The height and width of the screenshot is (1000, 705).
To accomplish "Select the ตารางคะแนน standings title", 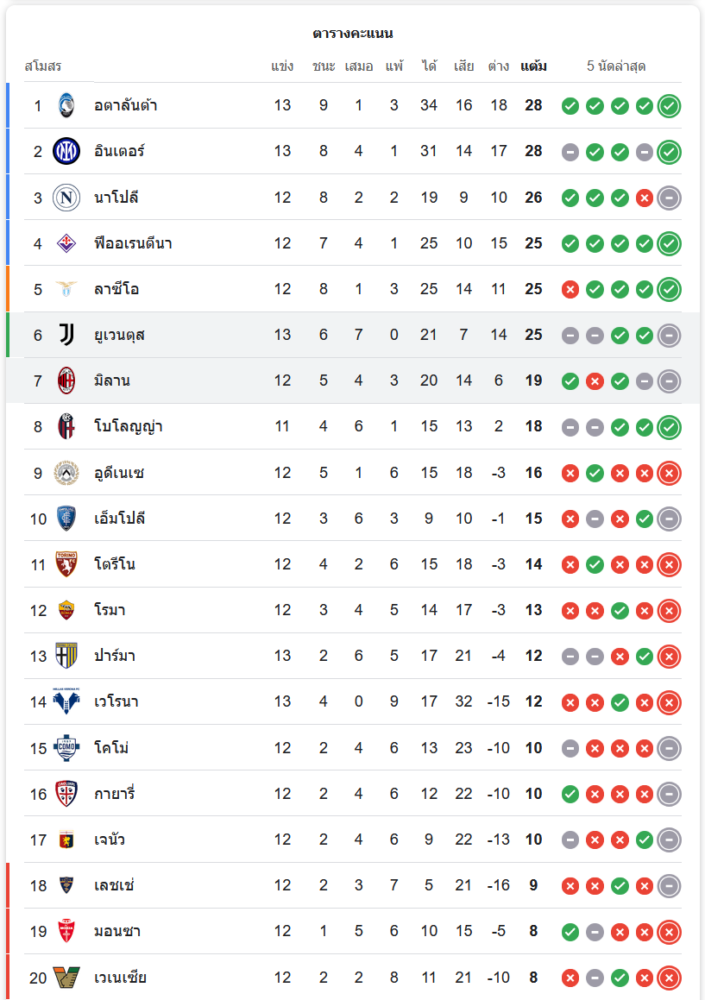I will tap(352, 33).
